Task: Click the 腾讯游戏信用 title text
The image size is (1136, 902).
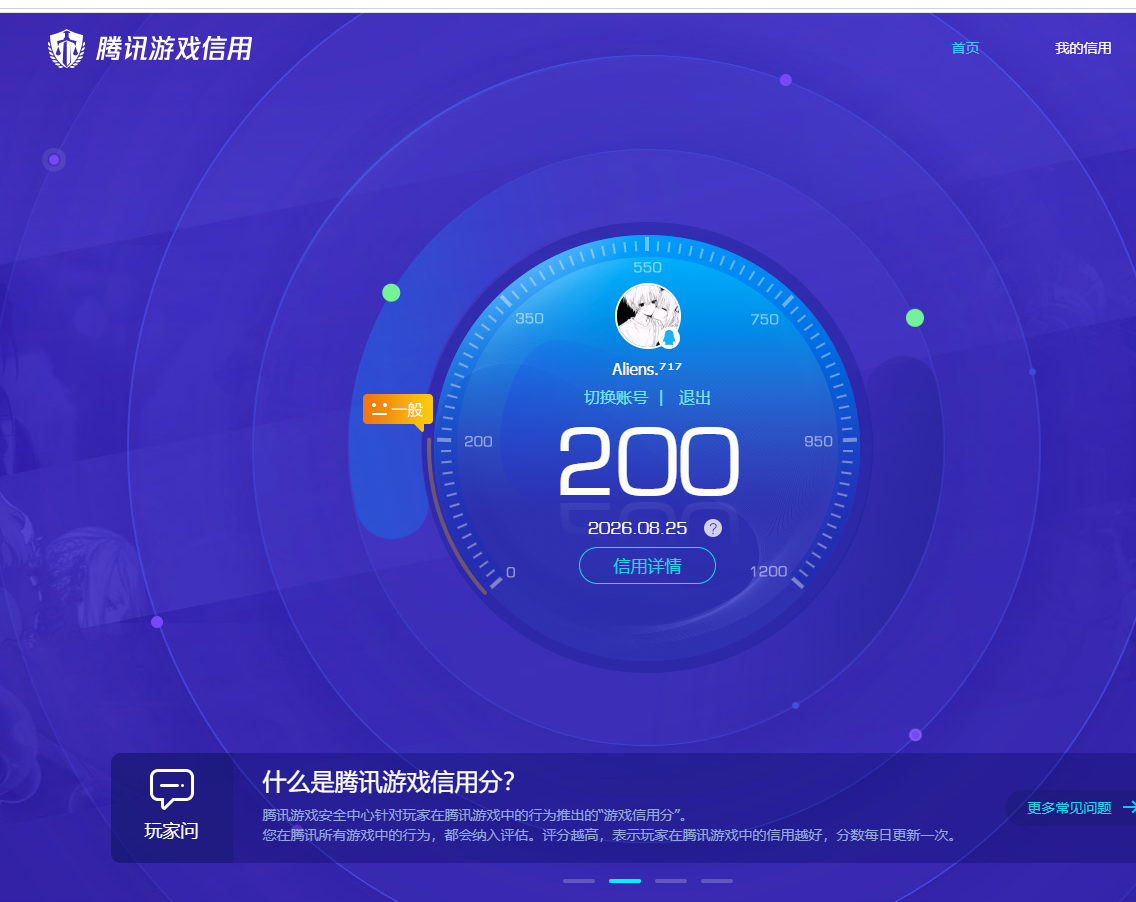Action: pyautogui.click(x=174, y=49)
